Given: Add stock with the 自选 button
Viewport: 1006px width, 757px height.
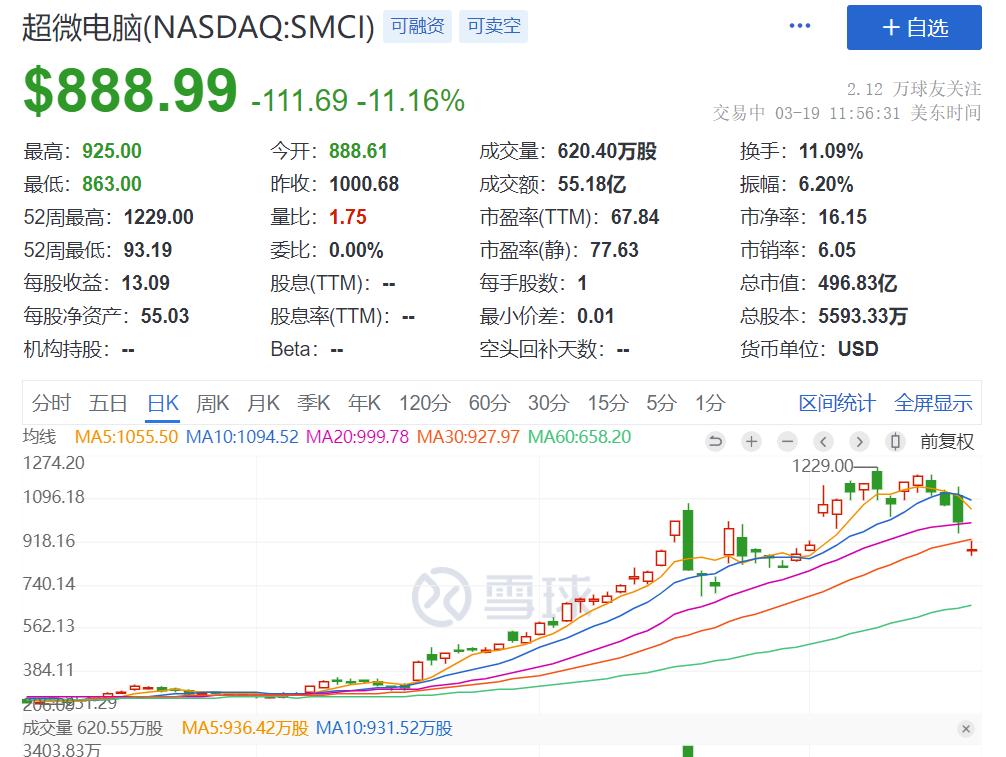Looking at the screenshot, I should 914,27.
